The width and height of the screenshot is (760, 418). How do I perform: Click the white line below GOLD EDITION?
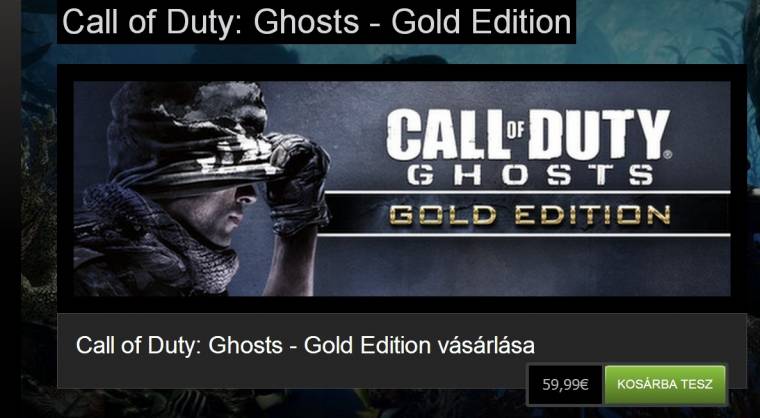point(523,235)
